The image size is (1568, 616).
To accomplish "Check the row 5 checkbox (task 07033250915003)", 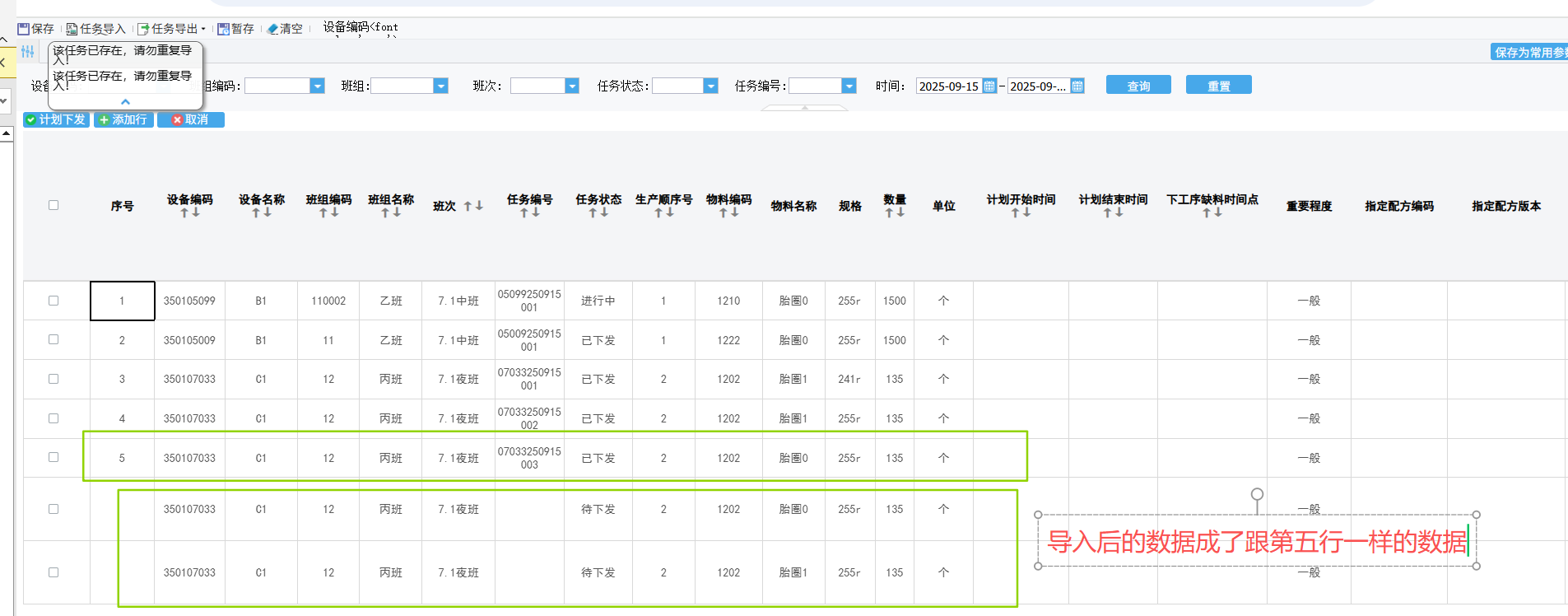I will pos(54,457).
